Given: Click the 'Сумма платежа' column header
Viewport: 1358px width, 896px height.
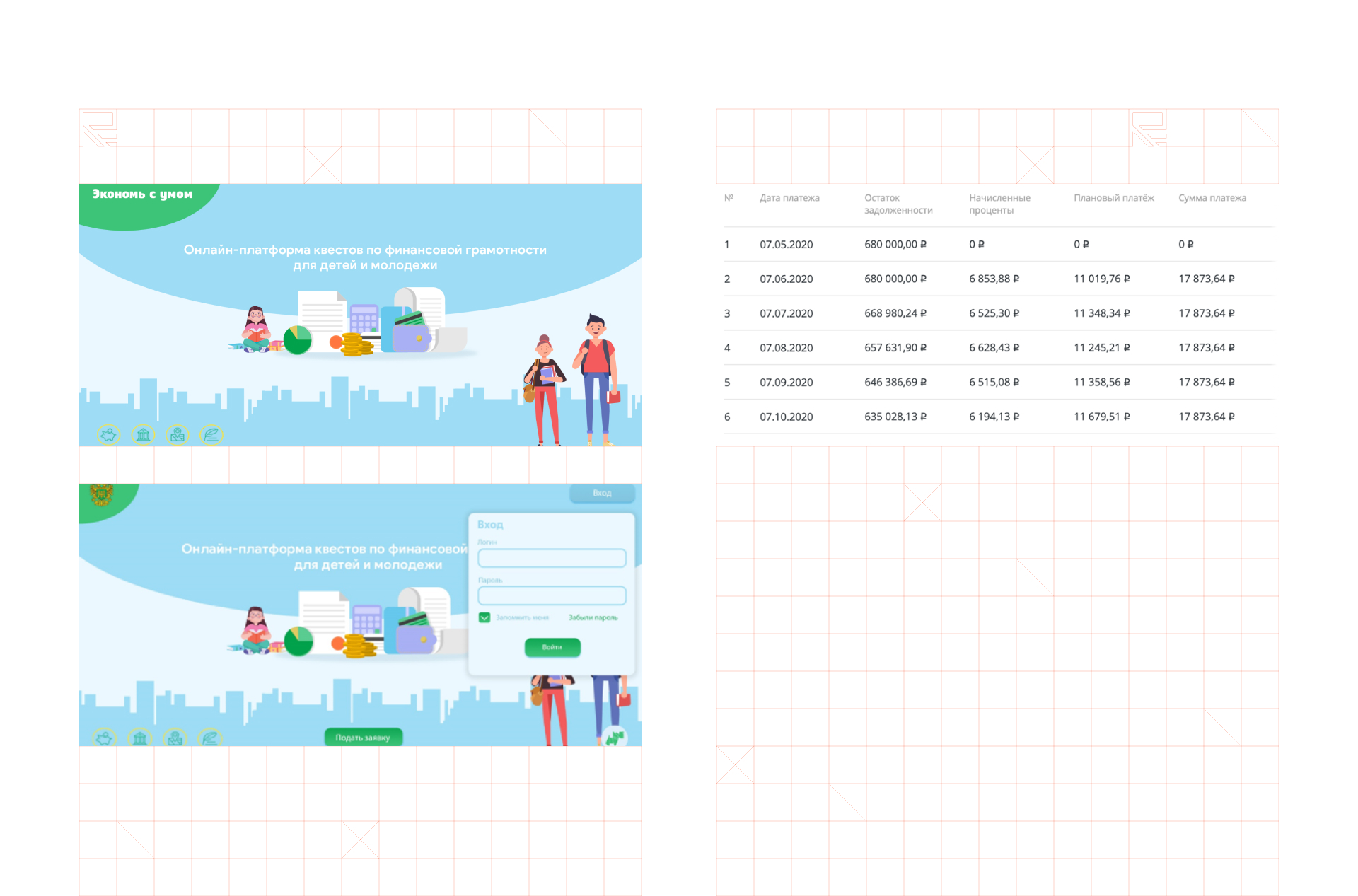Looking at the screenshot, I should pyautogui.click(x=1212, y=198).
